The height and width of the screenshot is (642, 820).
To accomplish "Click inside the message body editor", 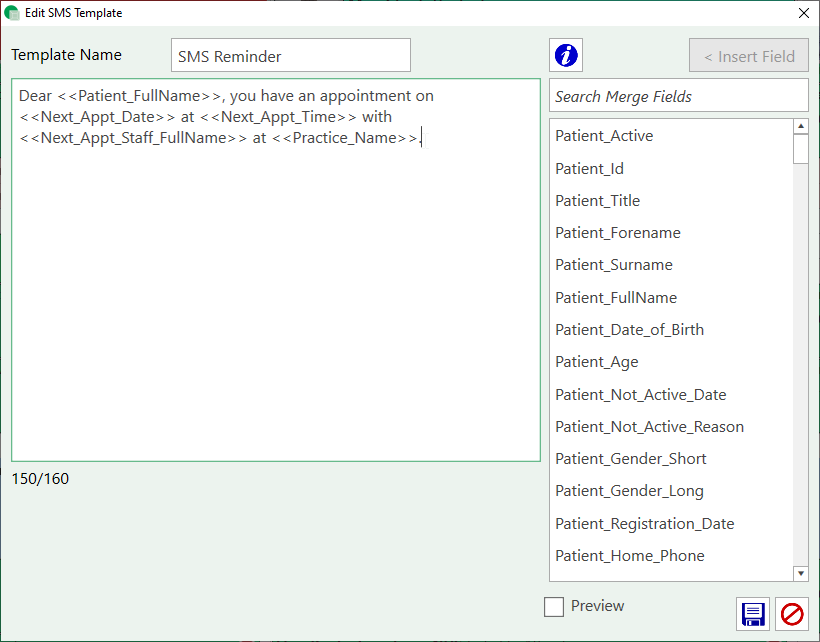I will pyautogui.click(x=275, y=270).
